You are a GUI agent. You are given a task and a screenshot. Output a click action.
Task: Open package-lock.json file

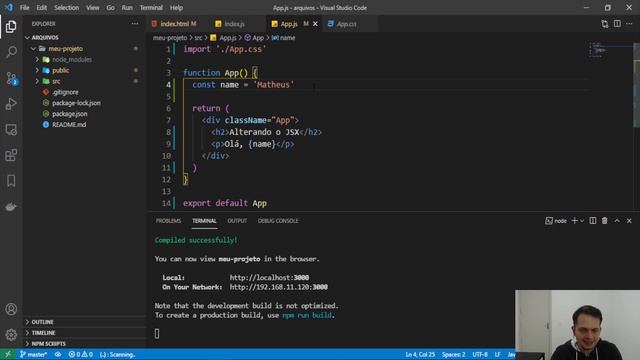point(76,103)
